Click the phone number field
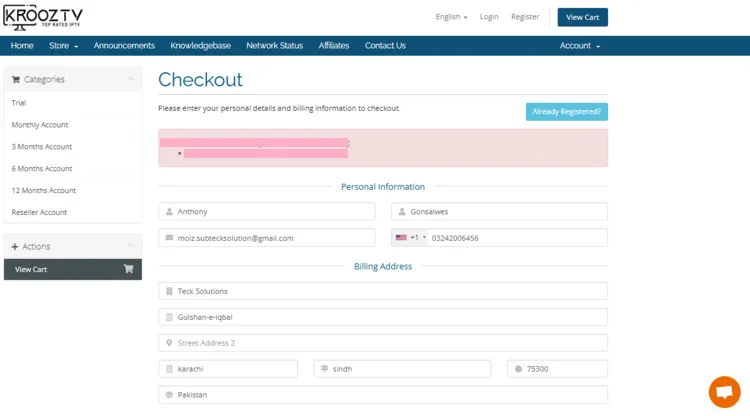 pyautogui.click(x=518, y=238)
